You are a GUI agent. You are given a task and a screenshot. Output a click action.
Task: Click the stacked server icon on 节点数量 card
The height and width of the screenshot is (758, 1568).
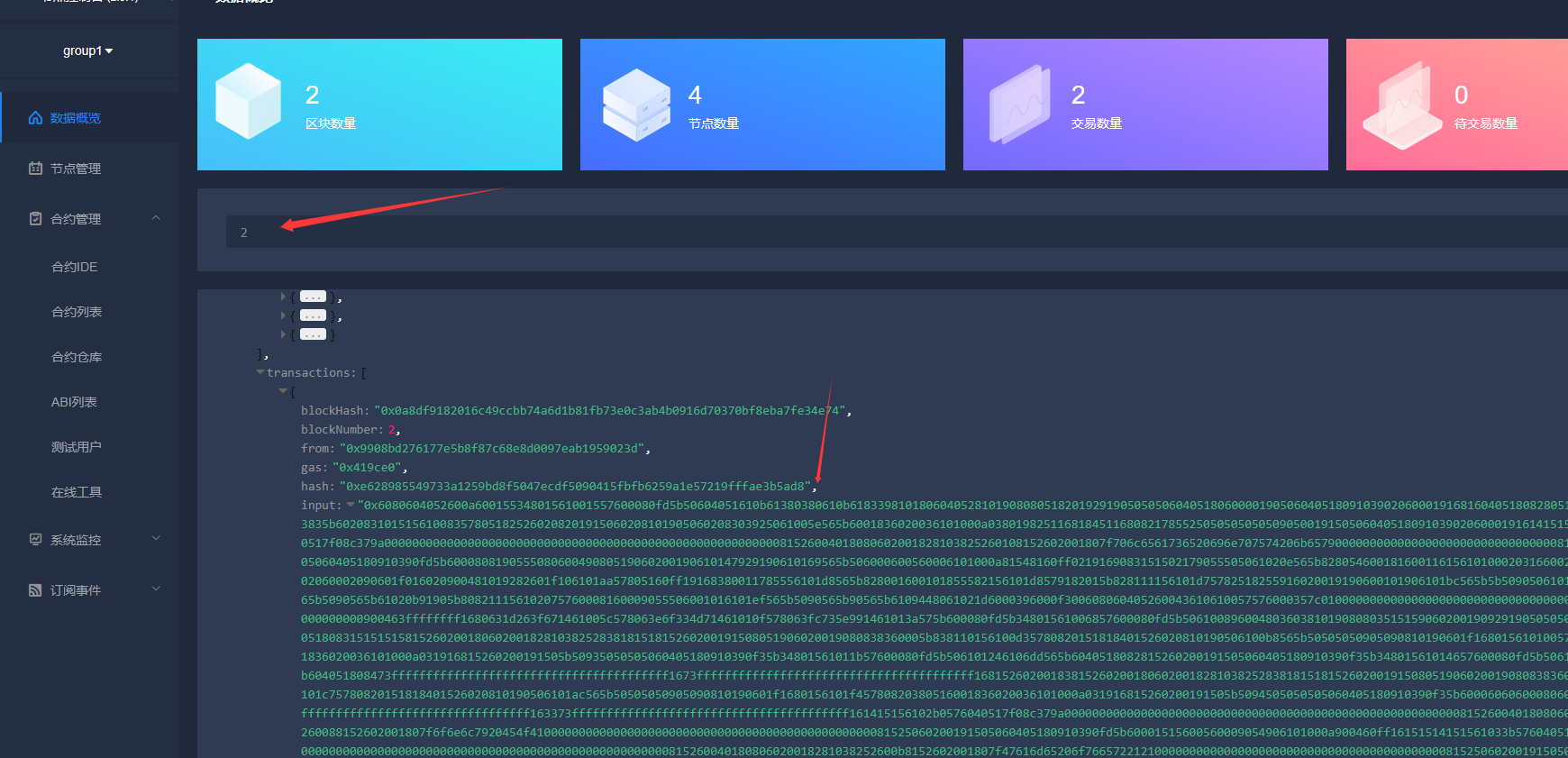(636, 105)
